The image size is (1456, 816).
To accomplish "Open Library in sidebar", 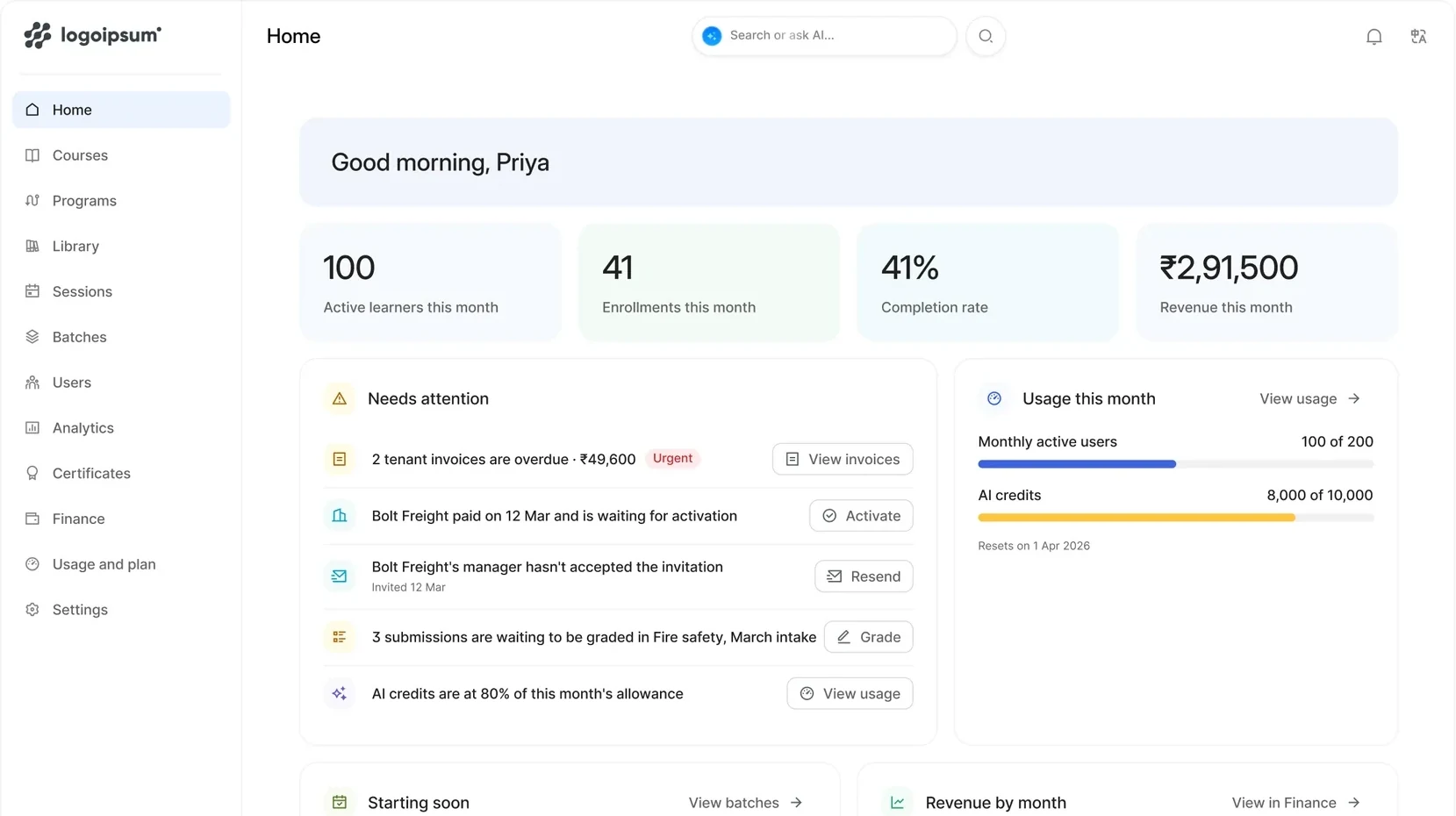I will point(121,247).
